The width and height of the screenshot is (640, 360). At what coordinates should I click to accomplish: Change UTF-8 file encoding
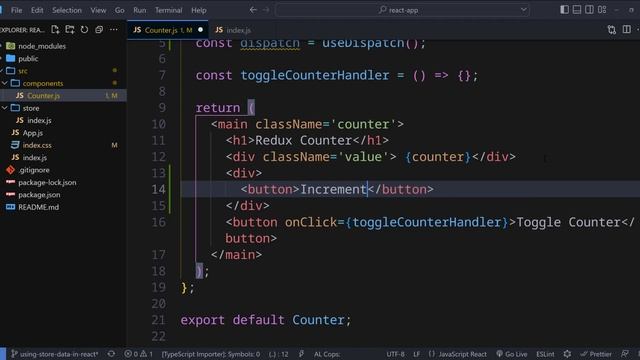[x=395, y=354]
